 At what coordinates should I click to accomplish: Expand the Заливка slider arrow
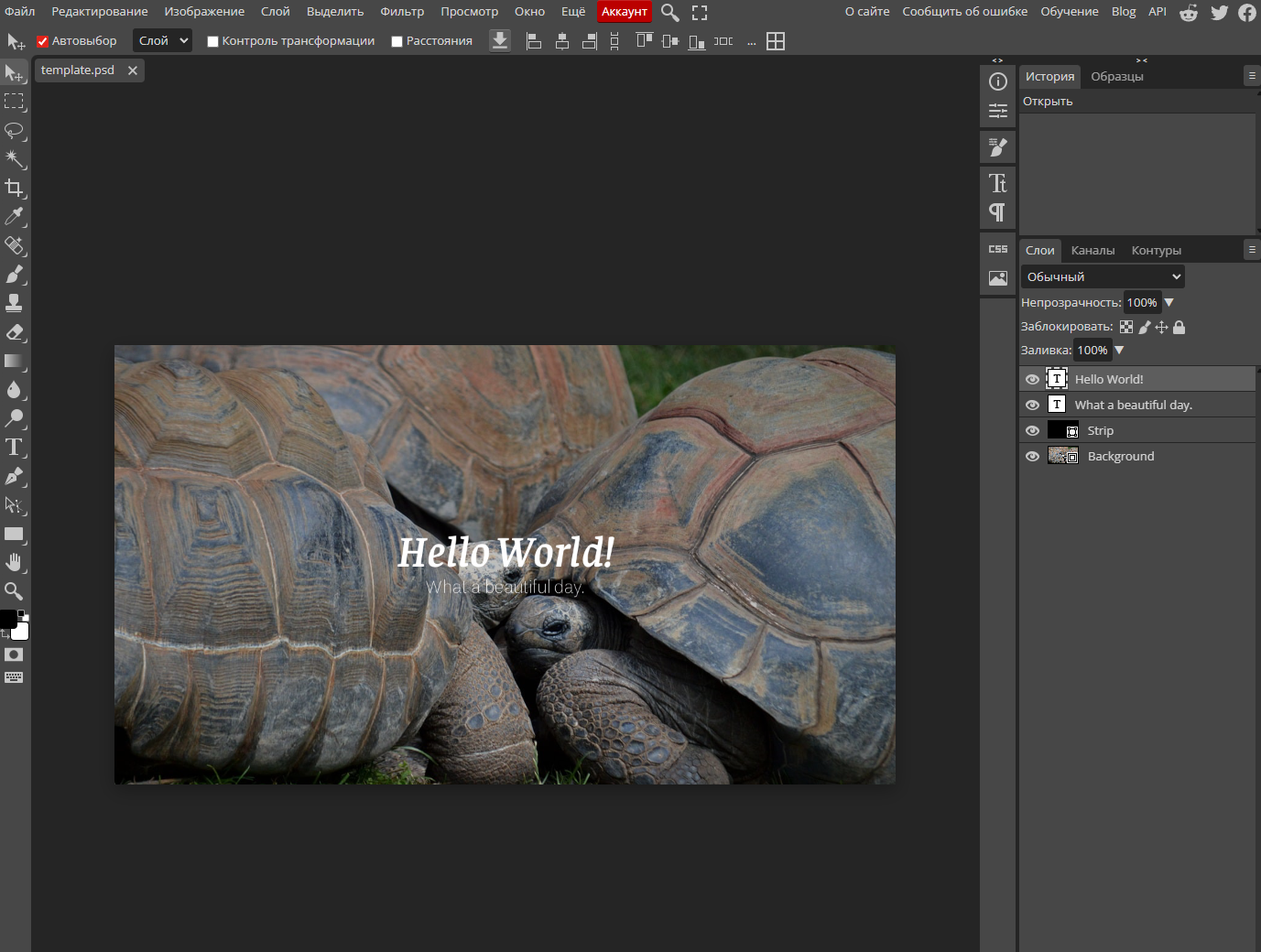click(x=1119, y=350)
